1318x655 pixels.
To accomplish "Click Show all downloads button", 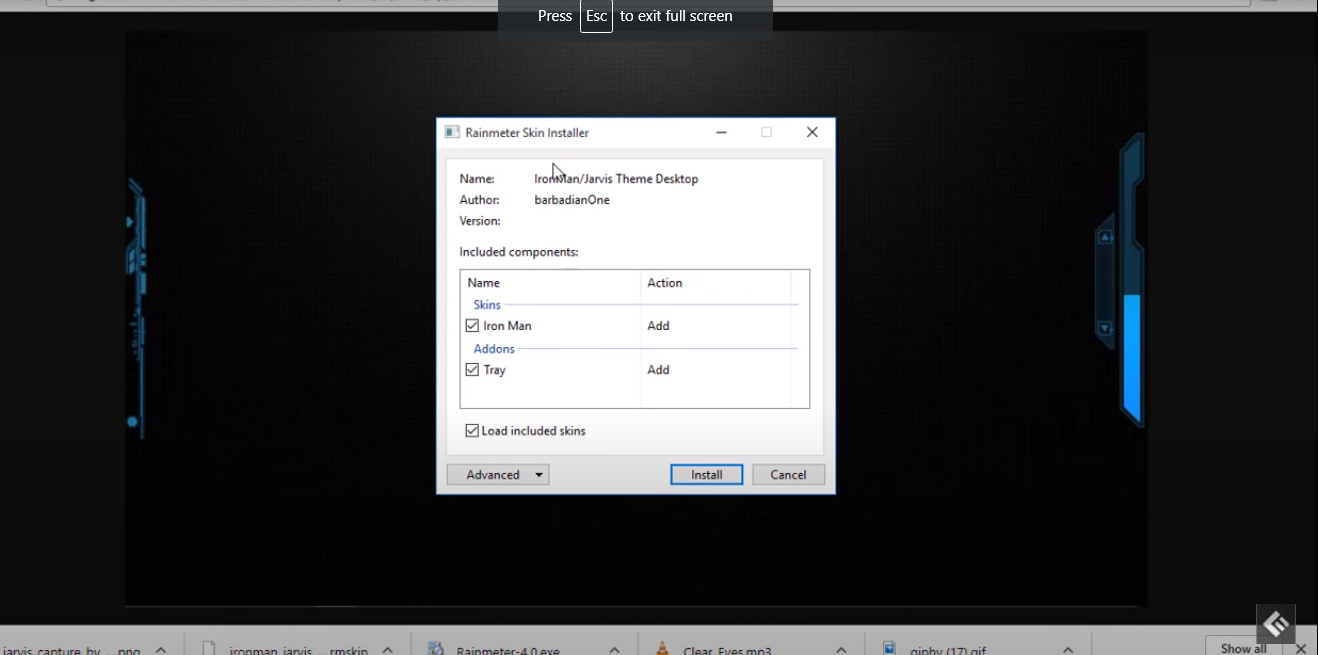I will click(x=1243, y=647).
